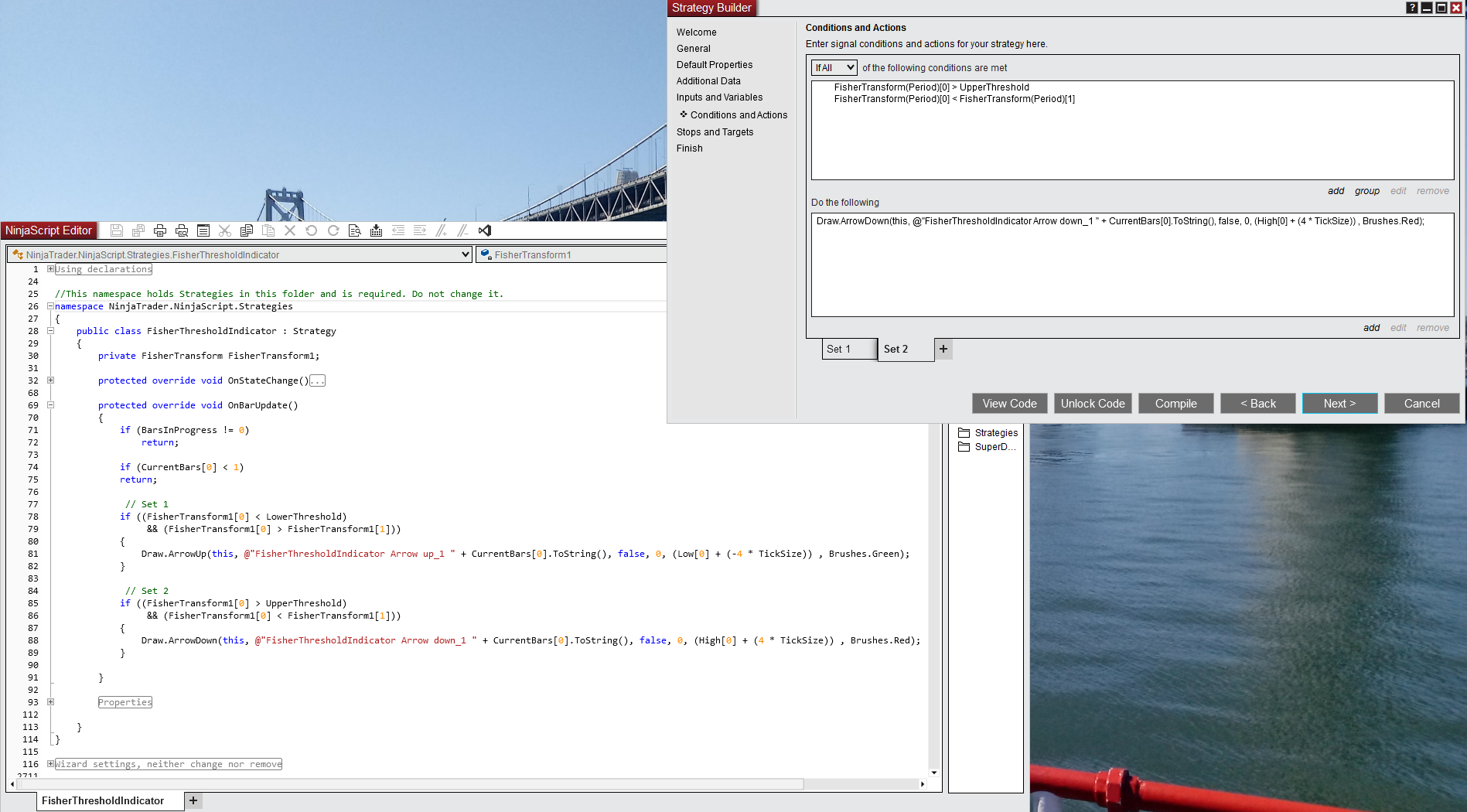Click the horizontal scrollbar right arrow in editor
Viewport: 1467px width, 812px height.
pos(923,784)
